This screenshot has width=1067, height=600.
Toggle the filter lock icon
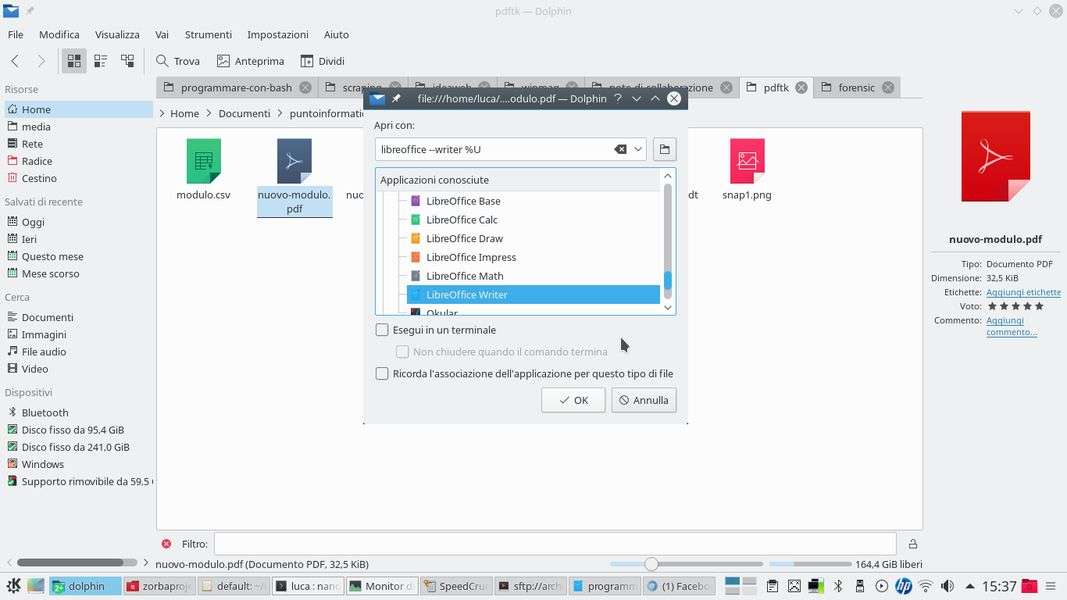[x=913, y=544]
